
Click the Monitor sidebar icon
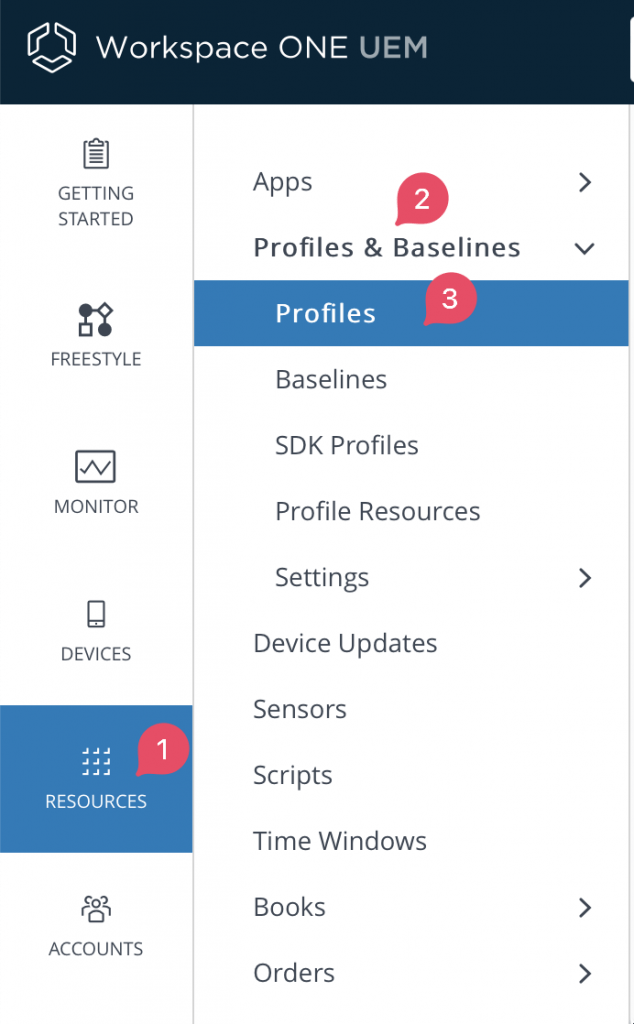click(x=95, y=466)
